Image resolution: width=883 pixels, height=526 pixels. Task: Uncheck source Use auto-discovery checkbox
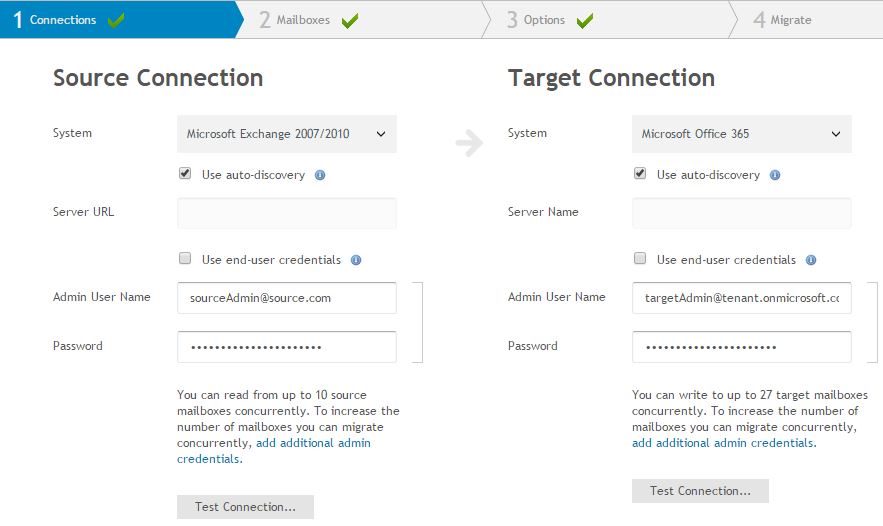185,173
